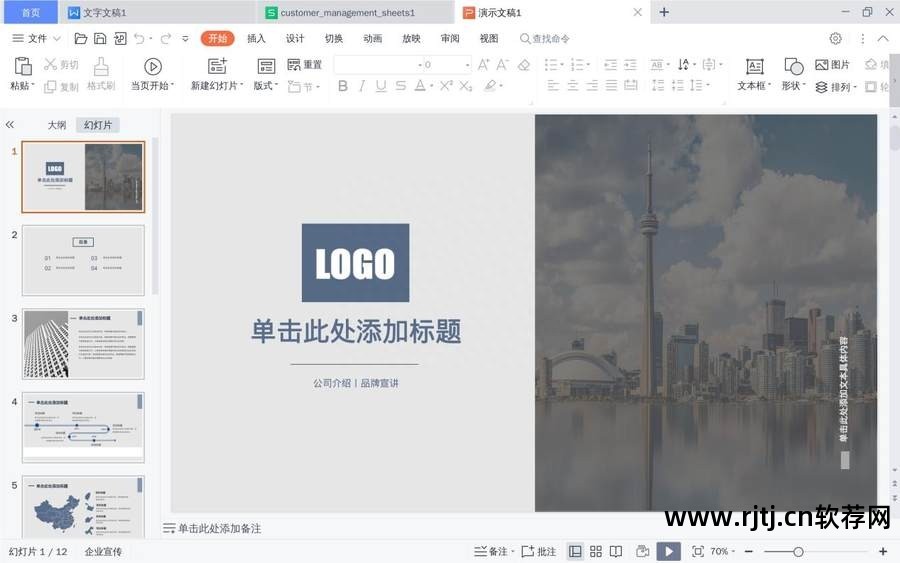Click the Paste (粘贴) clipboard icon
Screen dimensions: 900x563
21,67
